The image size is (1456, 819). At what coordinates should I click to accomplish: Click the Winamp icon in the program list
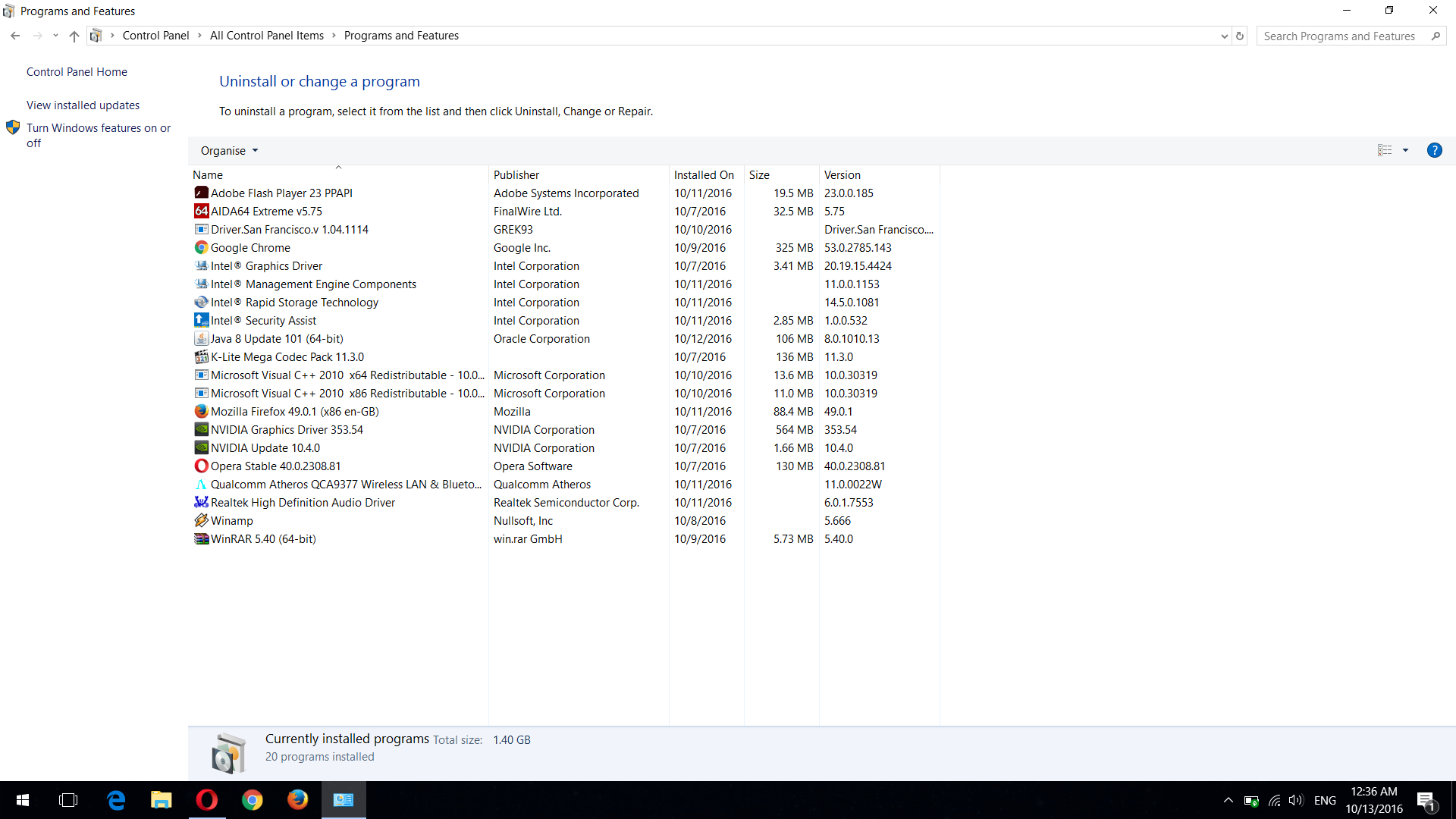(201, 520)
